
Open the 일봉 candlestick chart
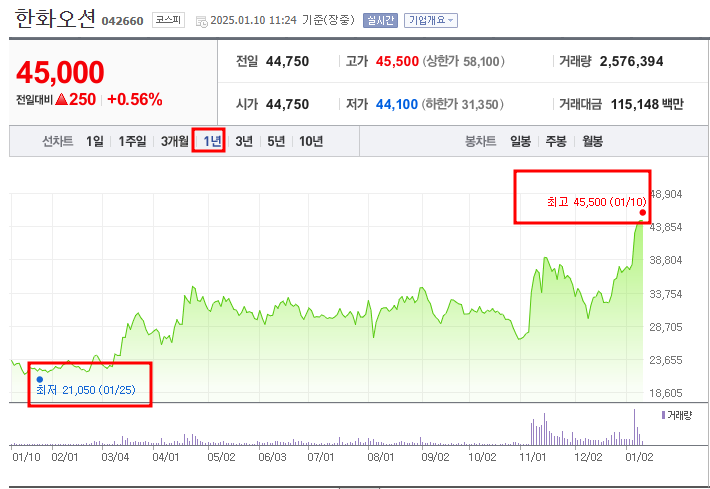pyautogui.click(x=520, y=141)
